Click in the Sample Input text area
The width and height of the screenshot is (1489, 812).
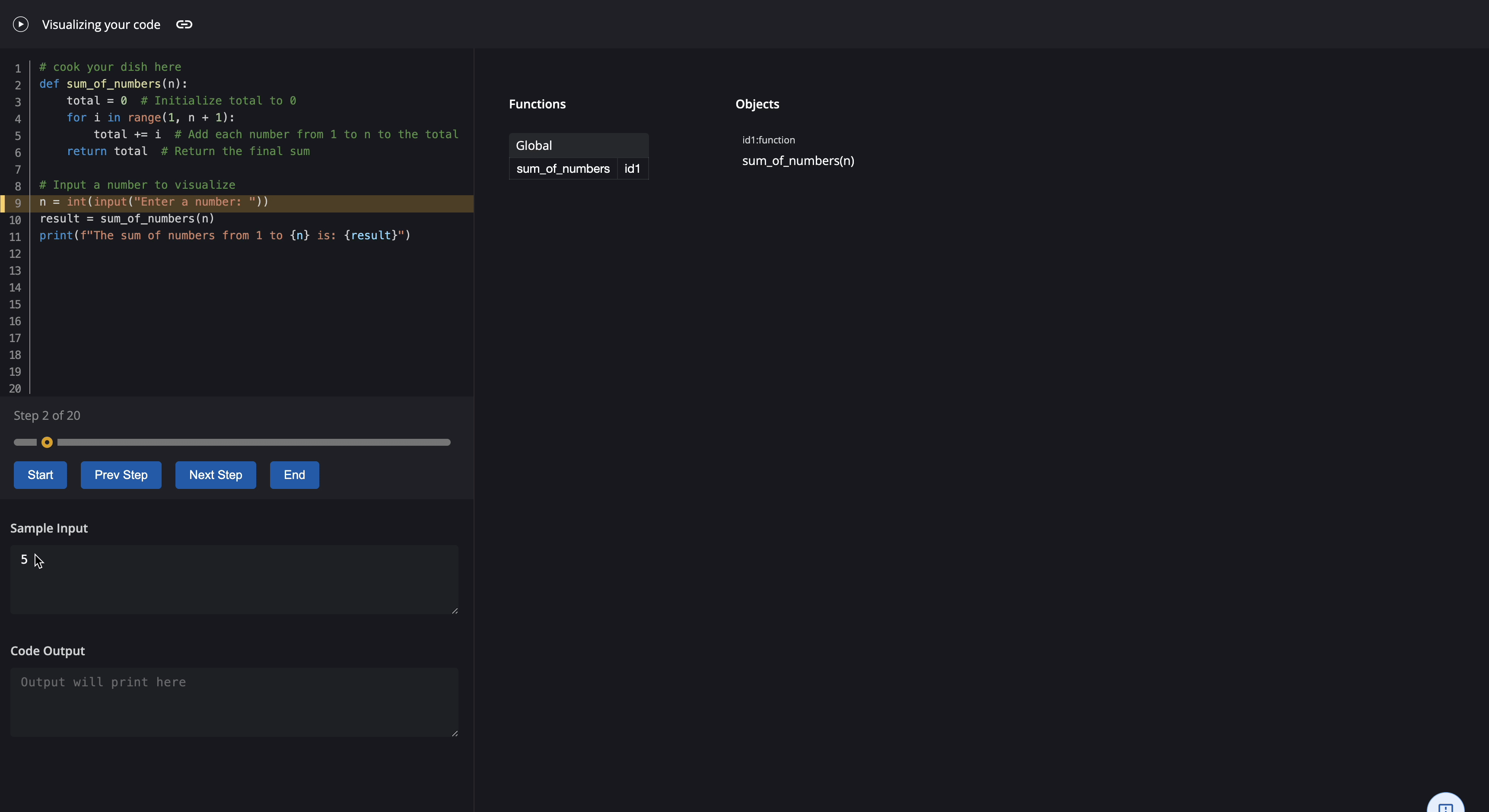click(x=234, y=579)
